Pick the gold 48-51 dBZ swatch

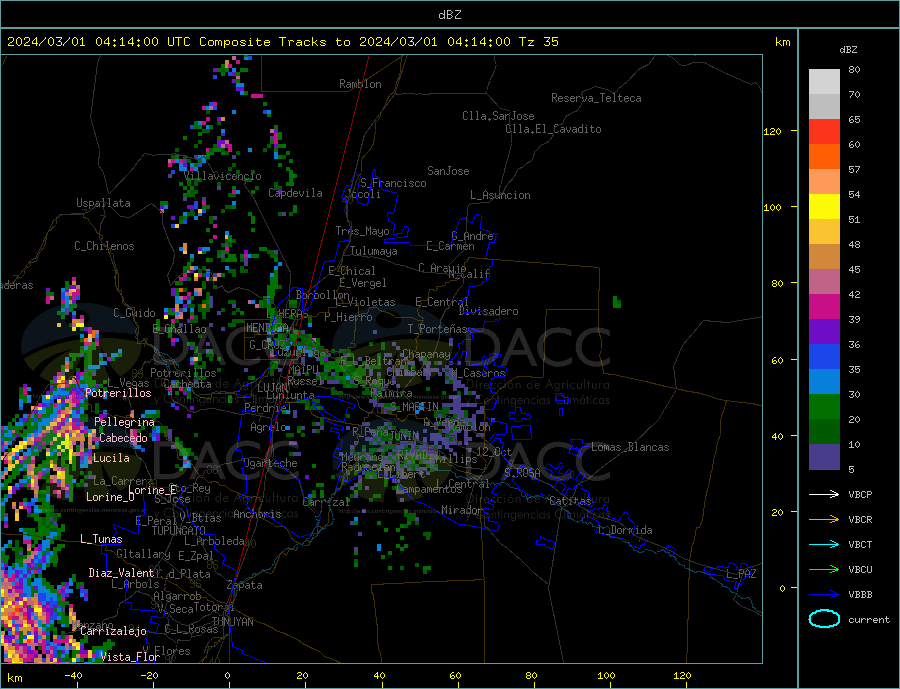tap(824, 232)
